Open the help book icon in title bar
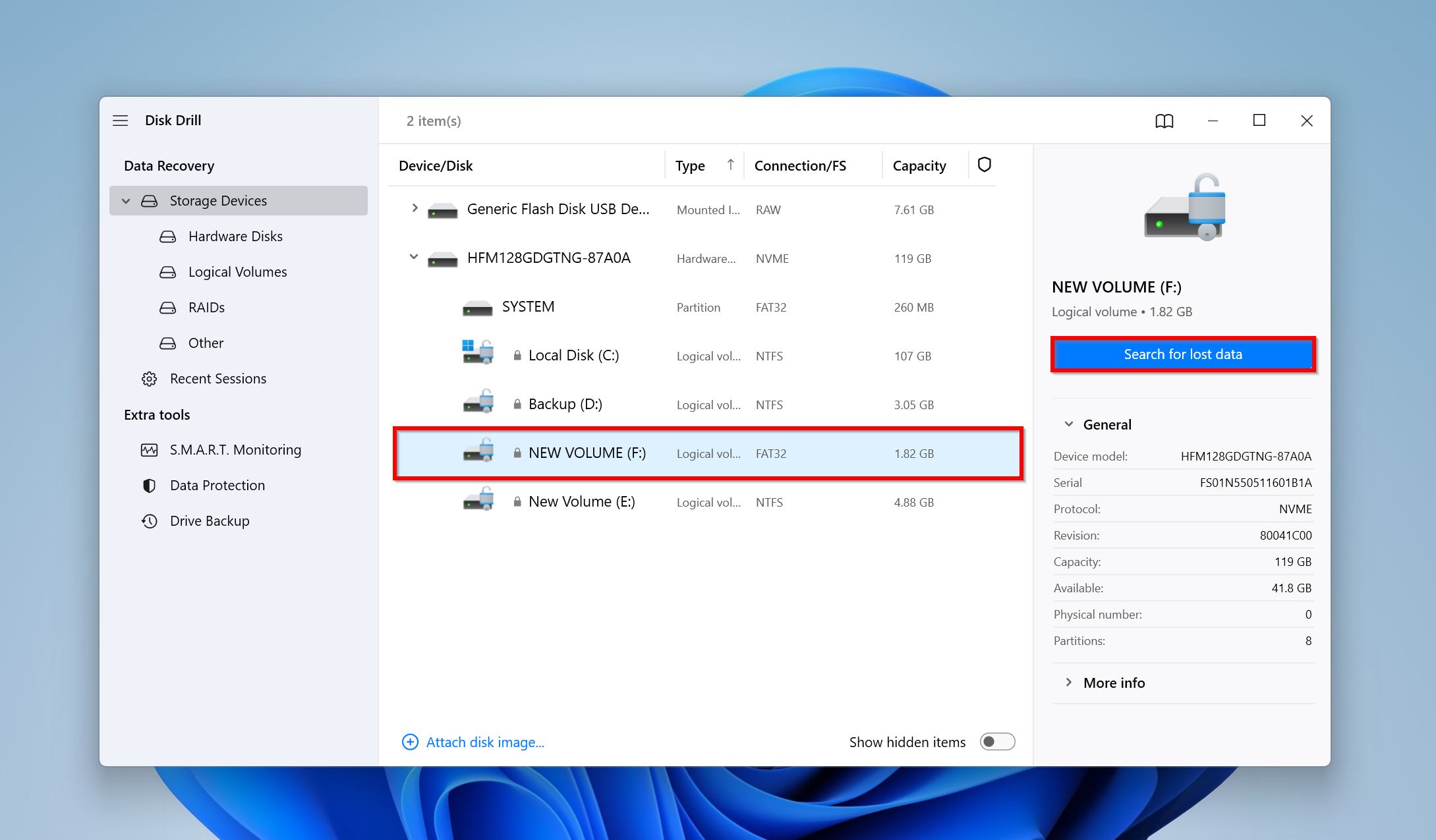The height and width of the screenshot is (840, 1436). (1164, 121)
